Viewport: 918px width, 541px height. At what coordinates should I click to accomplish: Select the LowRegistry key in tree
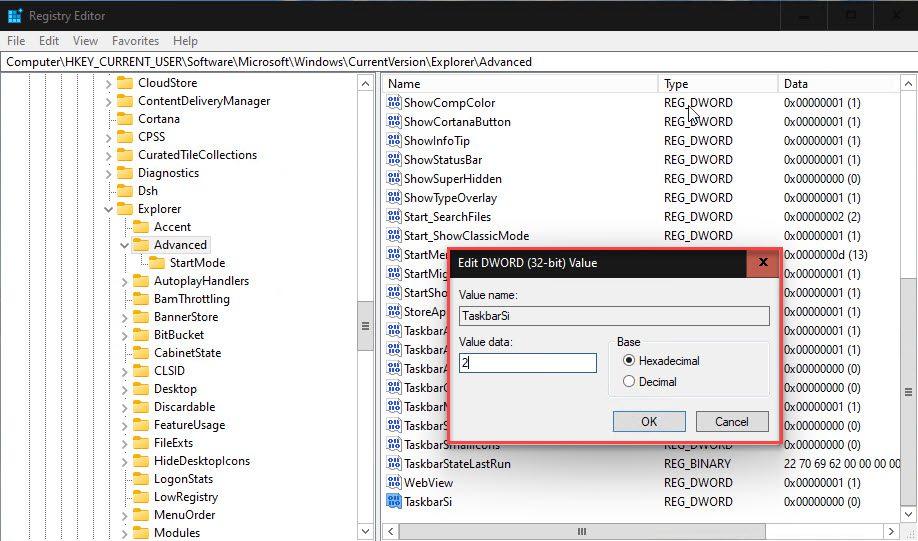(186, 497)
